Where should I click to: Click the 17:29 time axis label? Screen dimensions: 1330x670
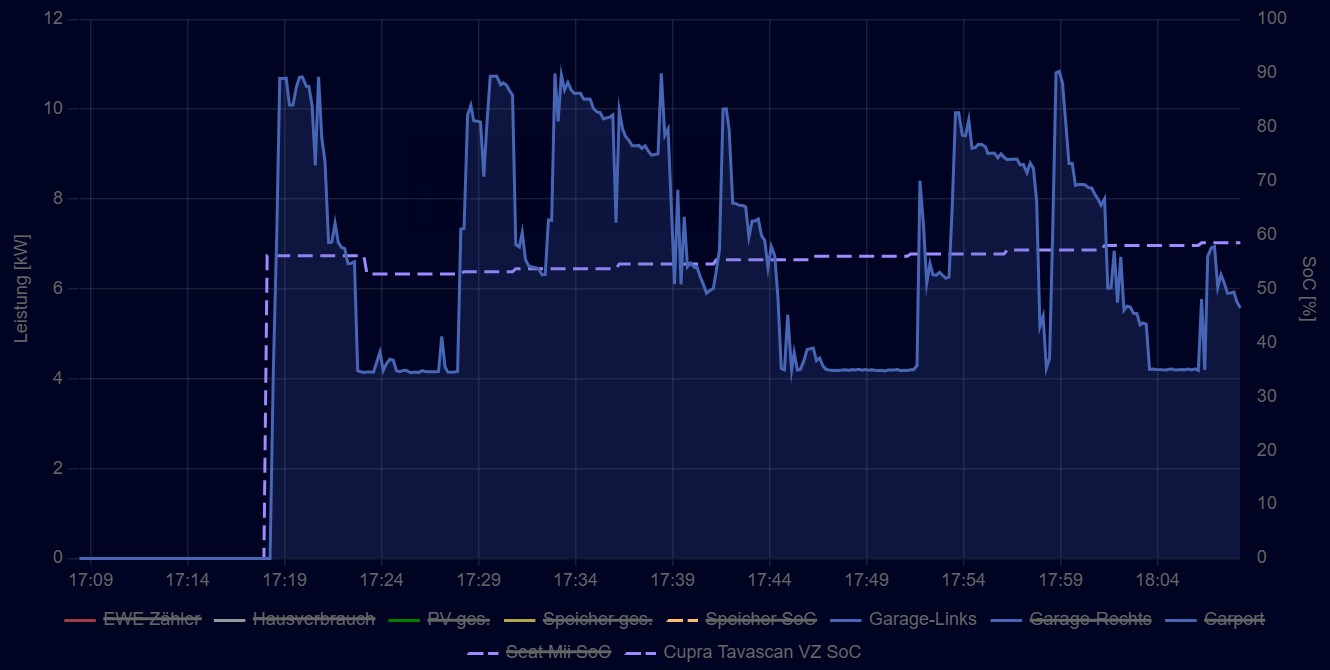coord(478,580)
